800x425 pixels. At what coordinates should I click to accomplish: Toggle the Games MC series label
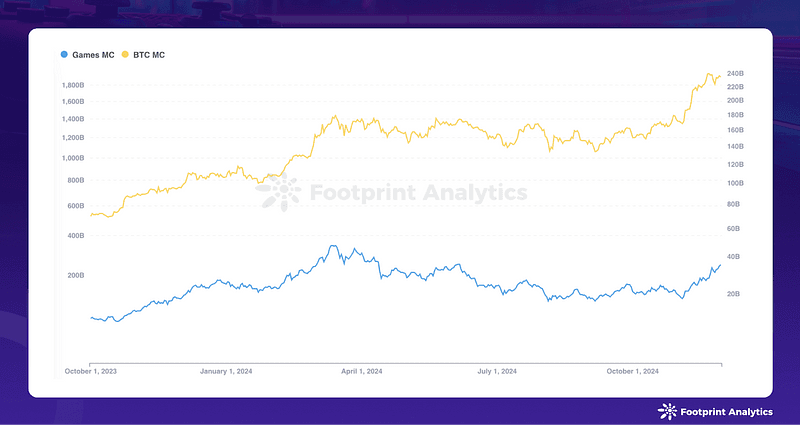pyautogui.click(x=93, y=55)
